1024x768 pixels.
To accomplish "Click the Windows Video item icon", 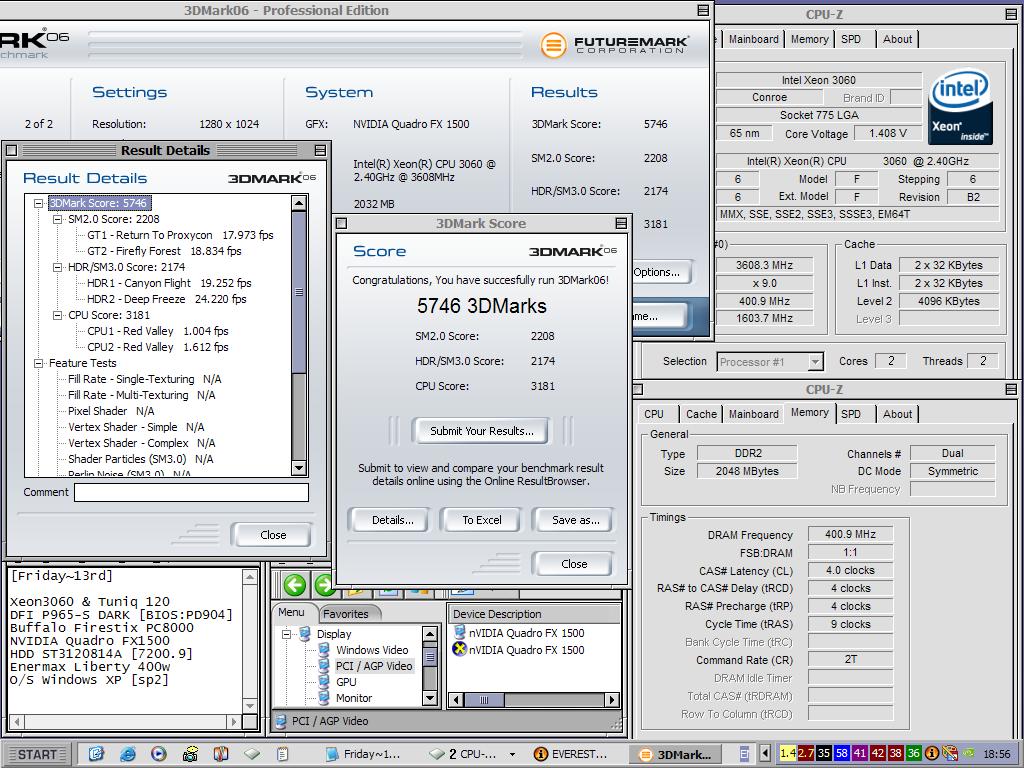I will tap(323, 650).
